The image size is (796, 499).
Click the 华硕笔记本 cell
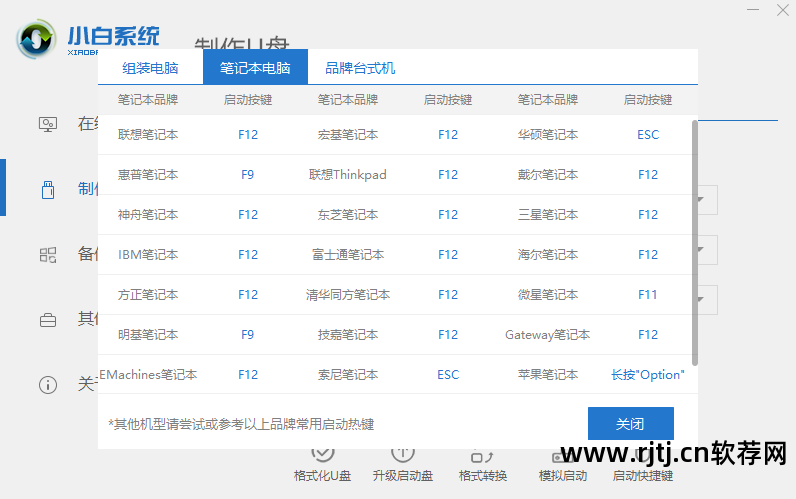tap(548, 135)
